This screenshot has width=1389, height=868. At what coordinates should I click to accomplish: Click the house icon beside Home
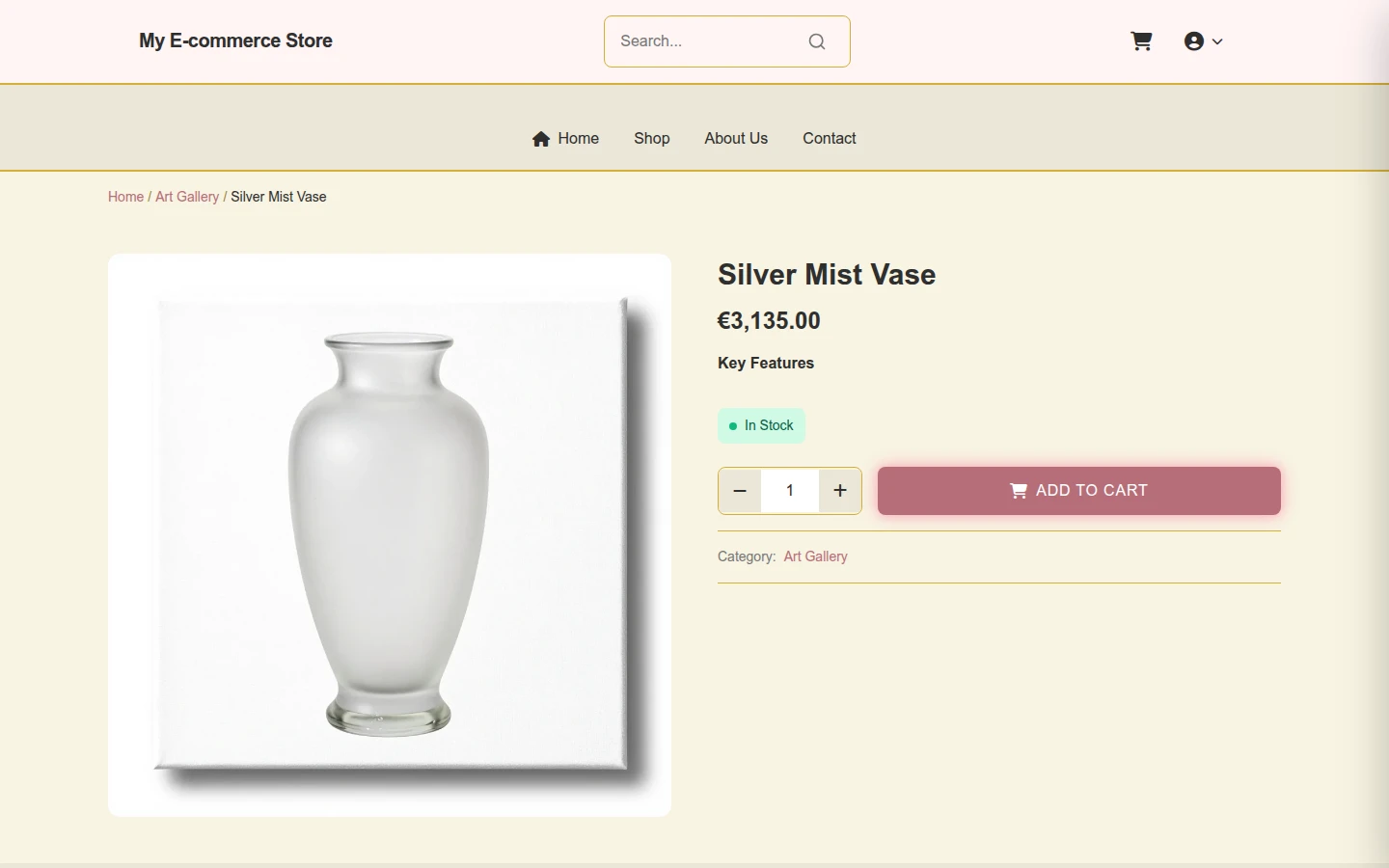tap(541, 139)
